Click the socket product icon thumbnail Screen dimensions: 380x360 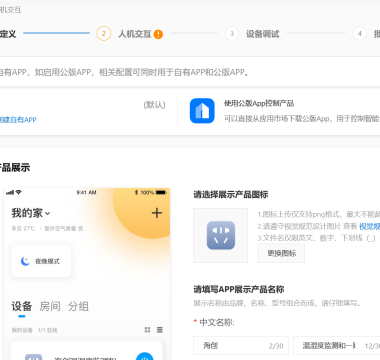coord(221,235)
